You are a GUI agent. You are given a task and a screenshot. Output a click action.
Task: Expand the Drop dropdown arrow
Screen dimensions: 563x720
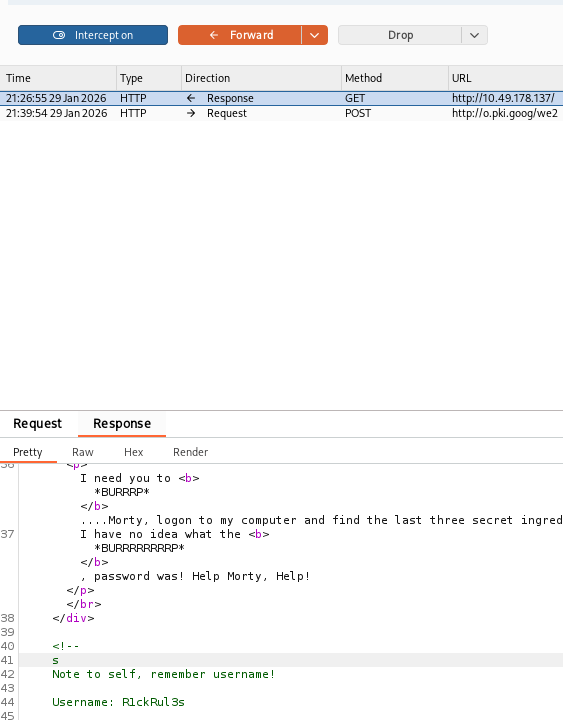tap(474, 35)
